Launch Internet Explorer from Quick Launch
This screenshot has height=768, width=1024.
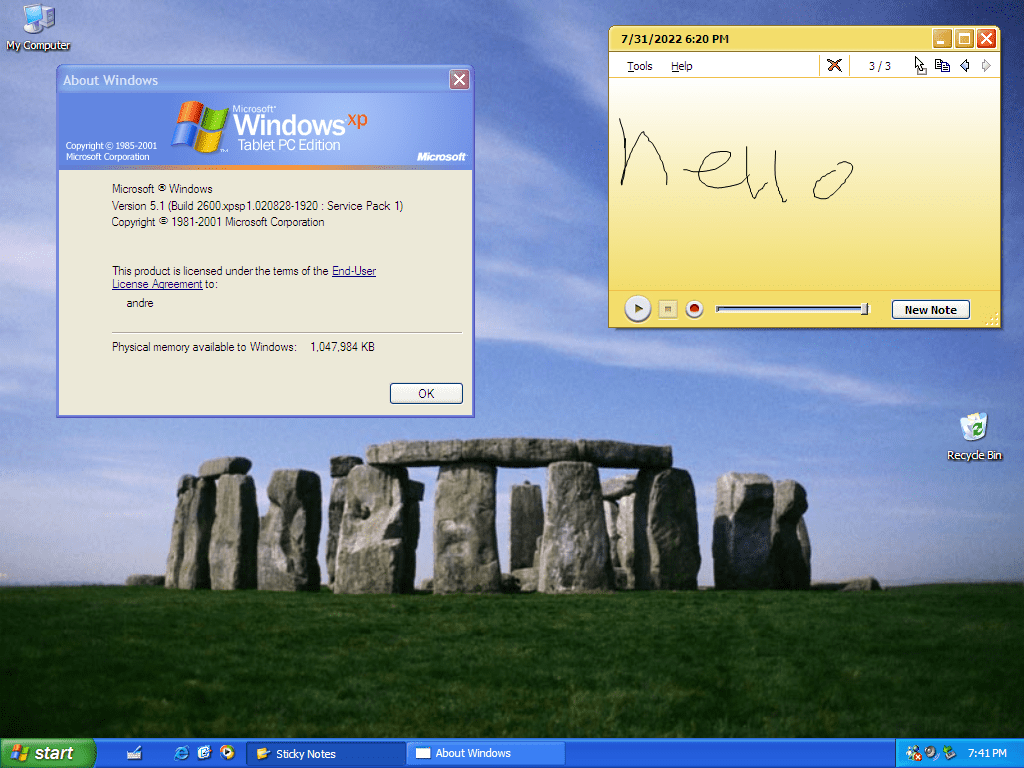(x=181, y=753)
